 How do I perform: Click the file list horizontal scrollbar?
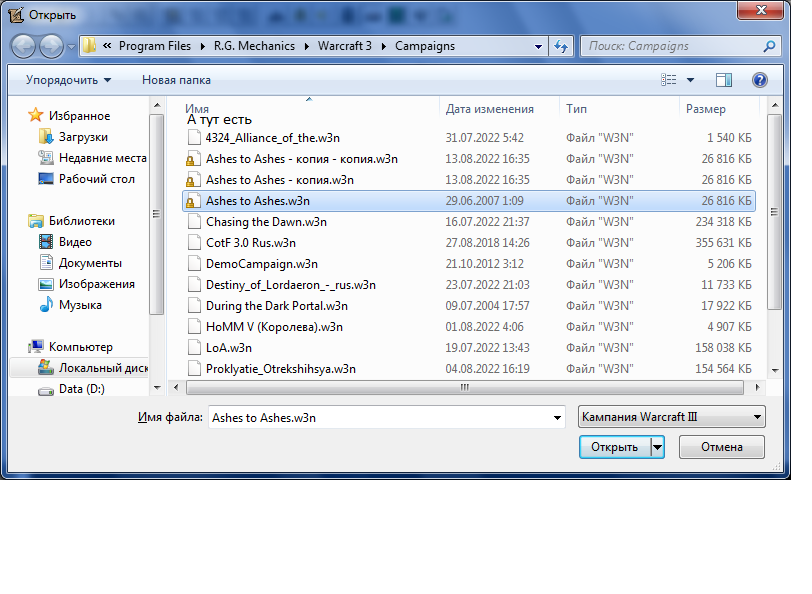click(x=465, y=387)
